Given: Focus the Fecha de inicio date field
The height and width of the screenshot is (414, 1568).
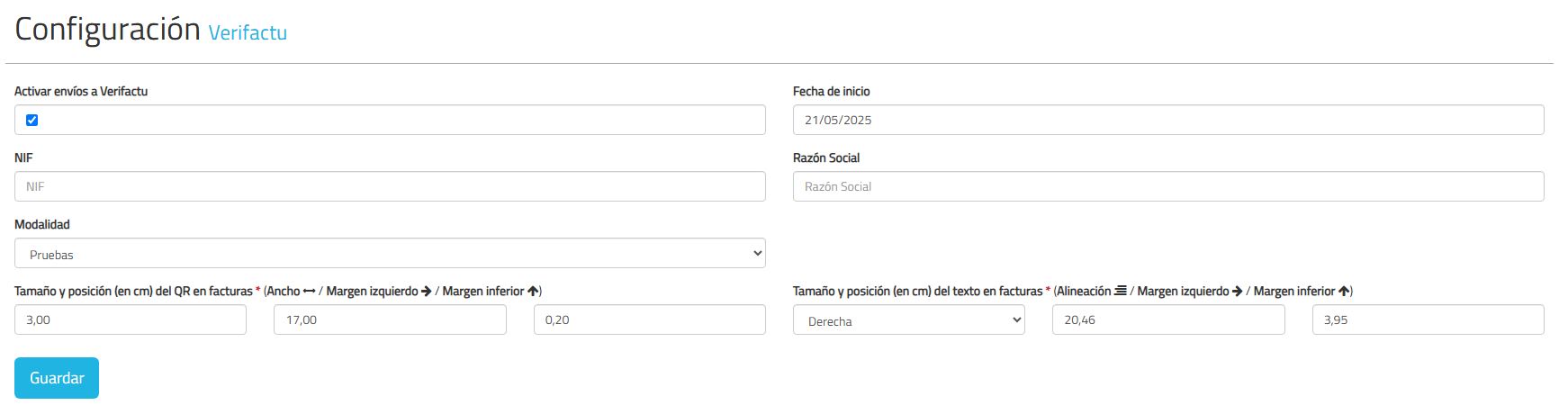Looking at the screenshot, I should pos(1168,121).
